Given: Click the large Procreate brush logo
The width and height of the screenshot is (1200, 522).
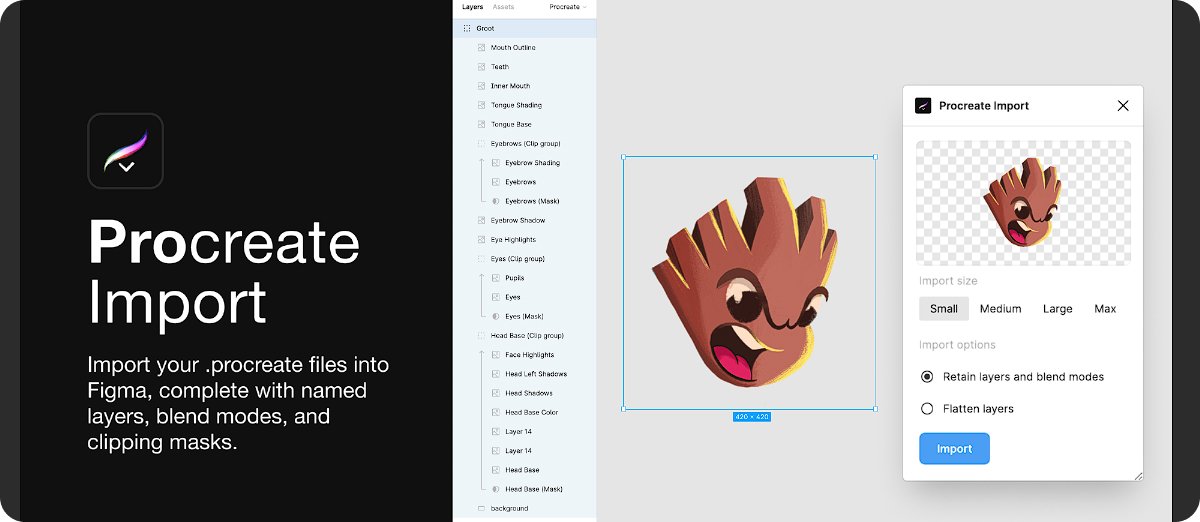Looking at the screenshot, I should 125,151.
